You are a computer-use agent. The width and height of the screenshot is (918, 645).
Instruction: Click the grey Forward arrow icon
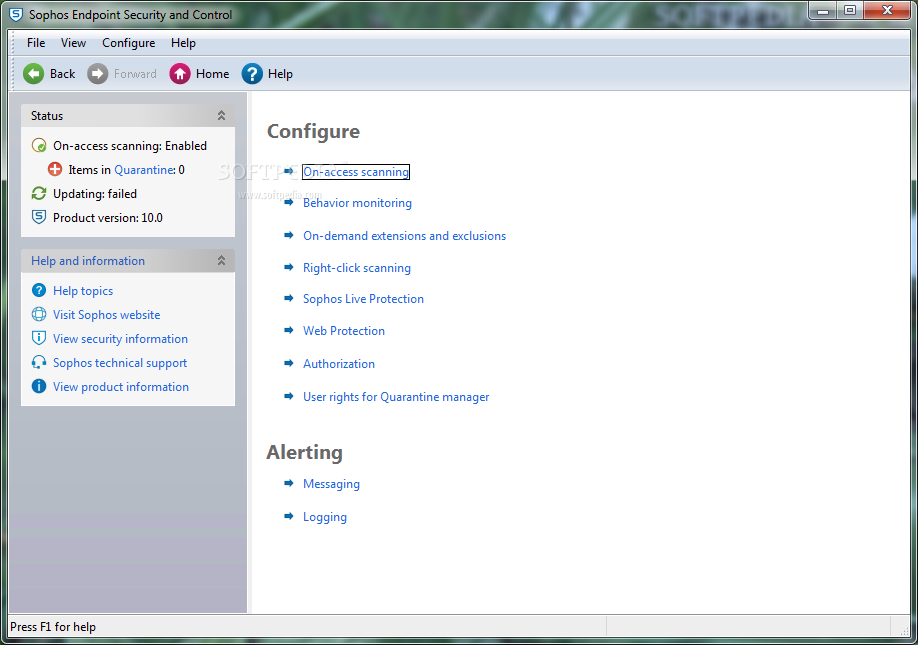pos(98,74)
